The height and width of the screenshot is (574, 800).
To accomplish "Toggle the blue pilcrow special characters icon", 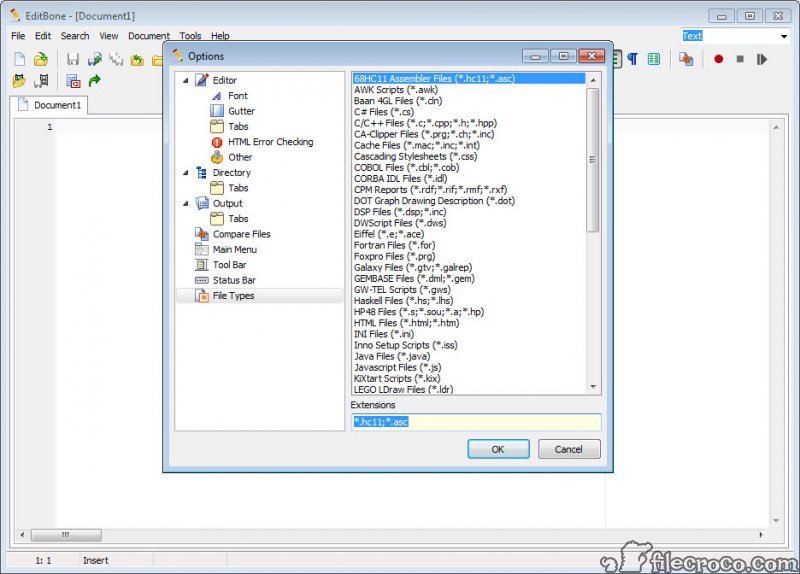I will tap(633, 59).
